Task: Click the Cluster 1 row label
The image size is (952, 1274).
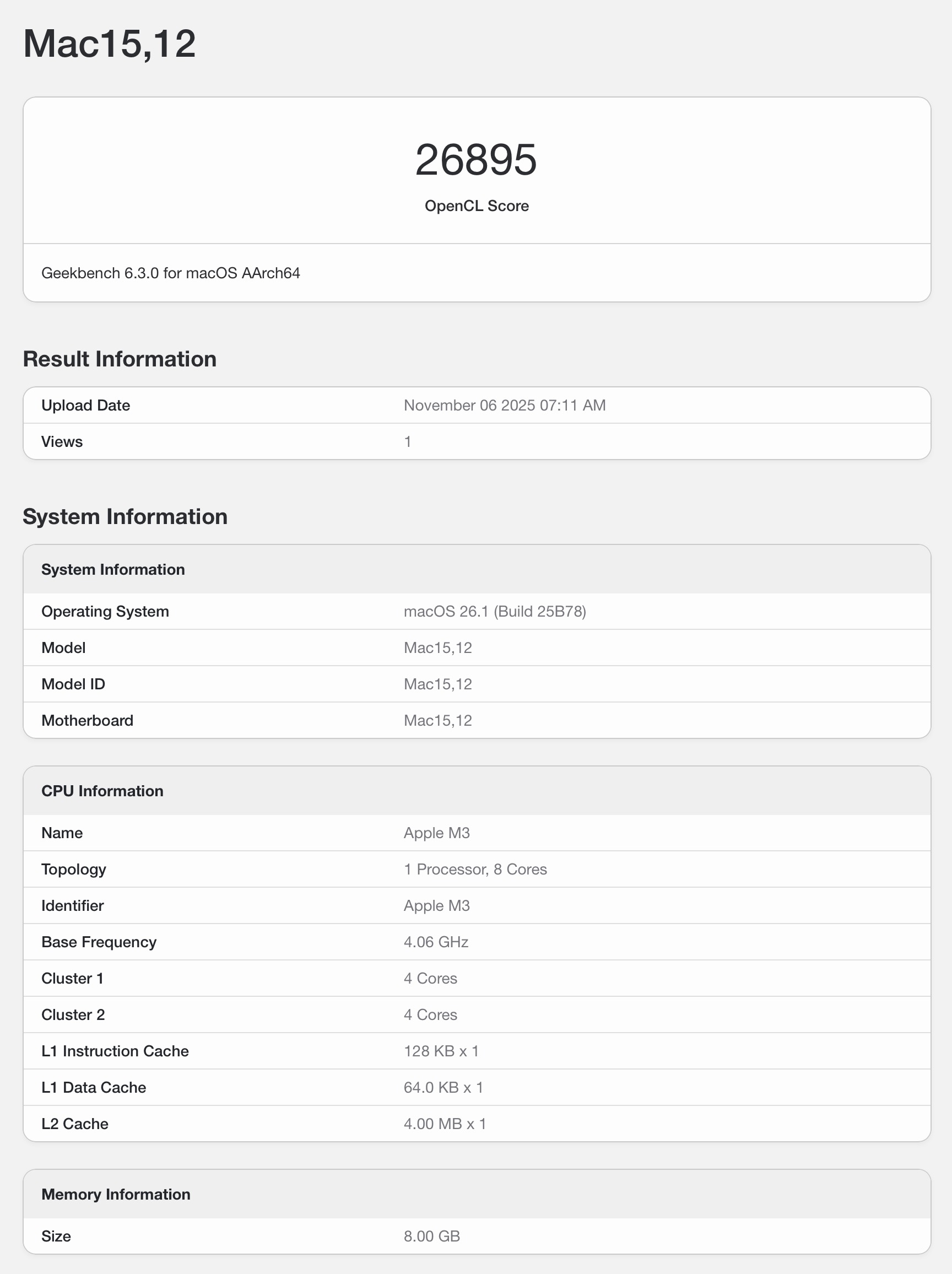Action: pos(72,979)
